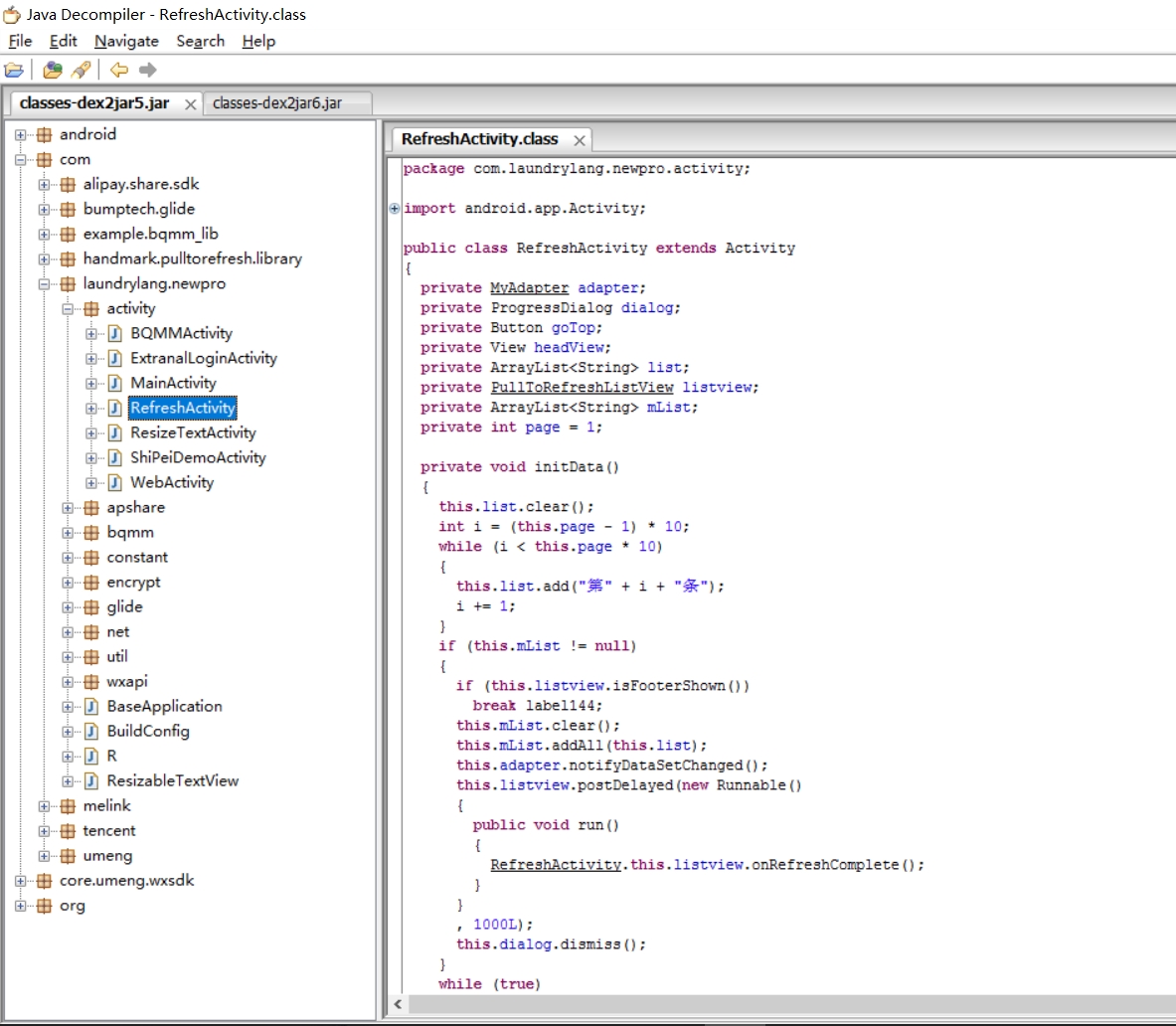Switch to classes-dex2jar6.jar tab
Screen dimensions: 1176x1026
276,103
